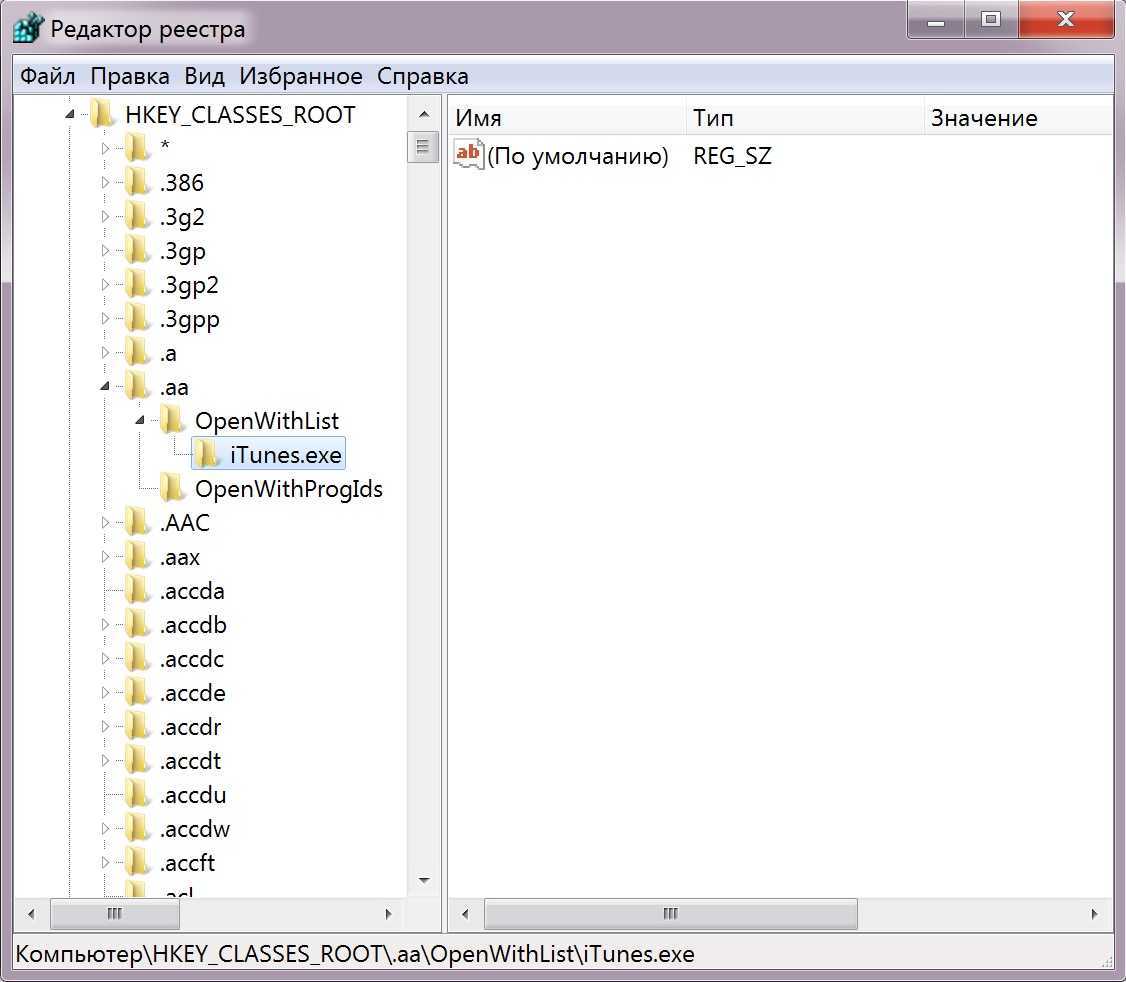
Task: Click the .3gp2 key folder icon
Action: coord(139,285)
